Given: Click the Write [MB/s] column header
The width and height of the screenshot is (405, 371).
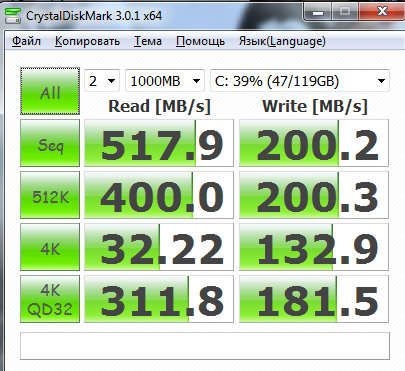Looking at the screenshot, I should [x=315, y=106].
